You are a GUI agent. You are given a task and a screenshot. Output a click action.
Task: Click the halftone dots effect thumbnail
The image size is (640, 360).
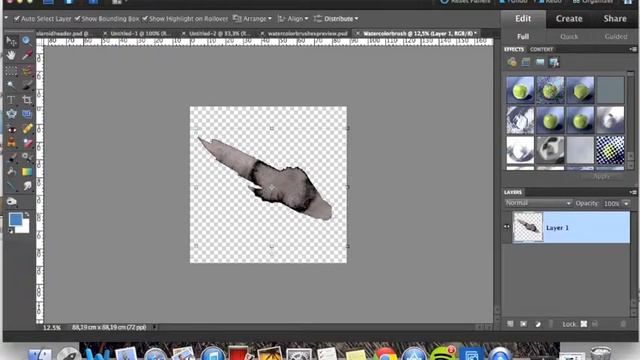coord(610,150)
